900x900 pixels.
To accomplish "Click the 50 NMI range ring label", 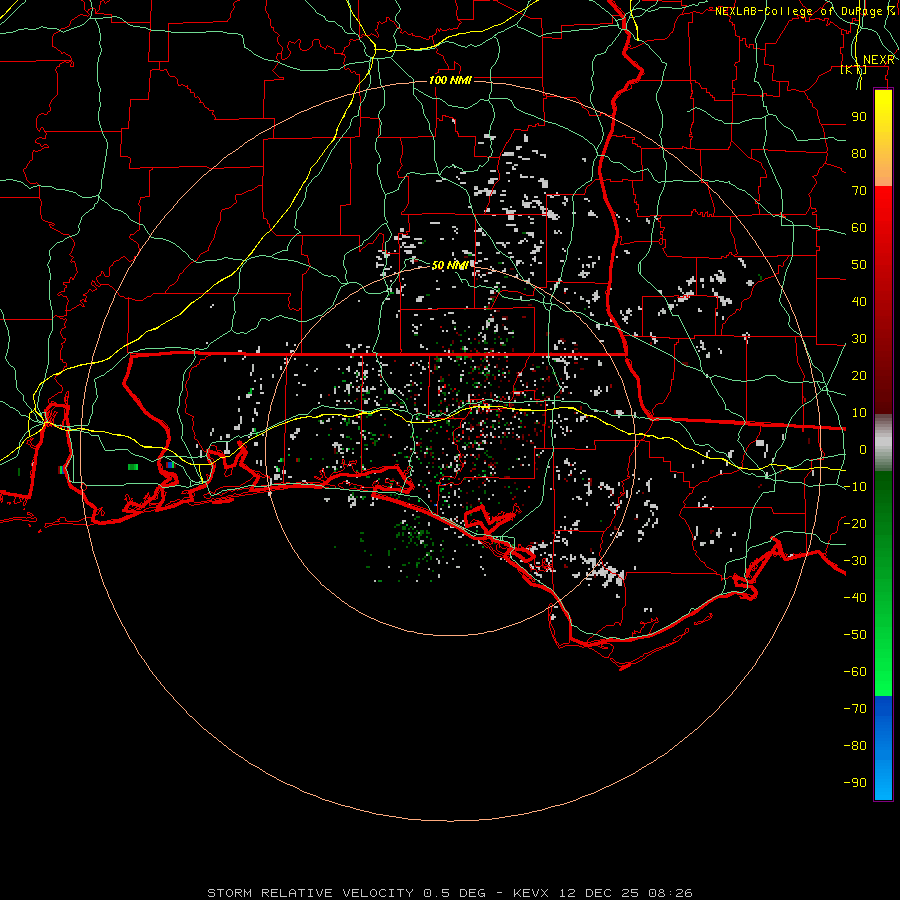I will pos(449,265).
